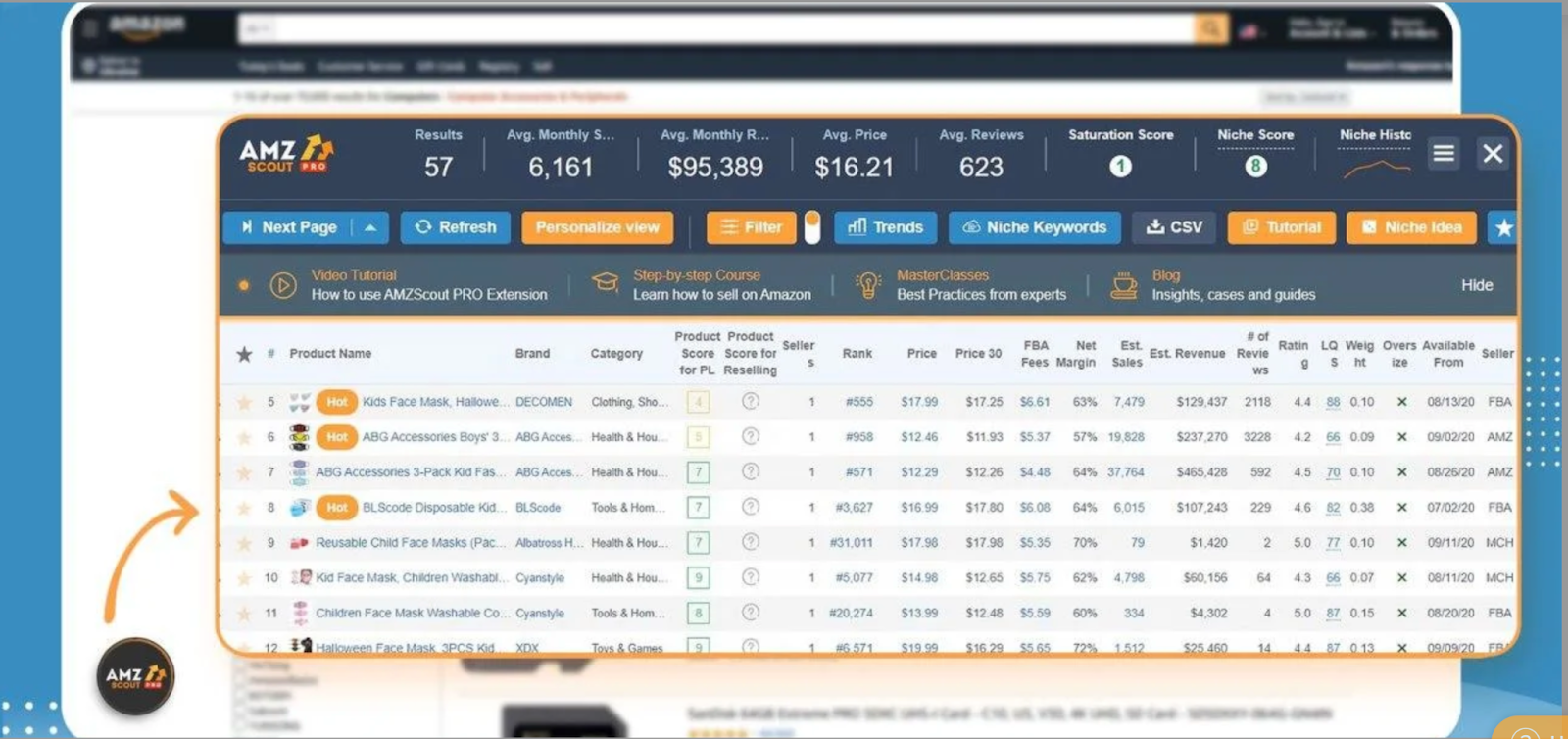Screen dimensions: 1568x739
Task: Sort by Rank column
Action: click(x=857, y=354)
